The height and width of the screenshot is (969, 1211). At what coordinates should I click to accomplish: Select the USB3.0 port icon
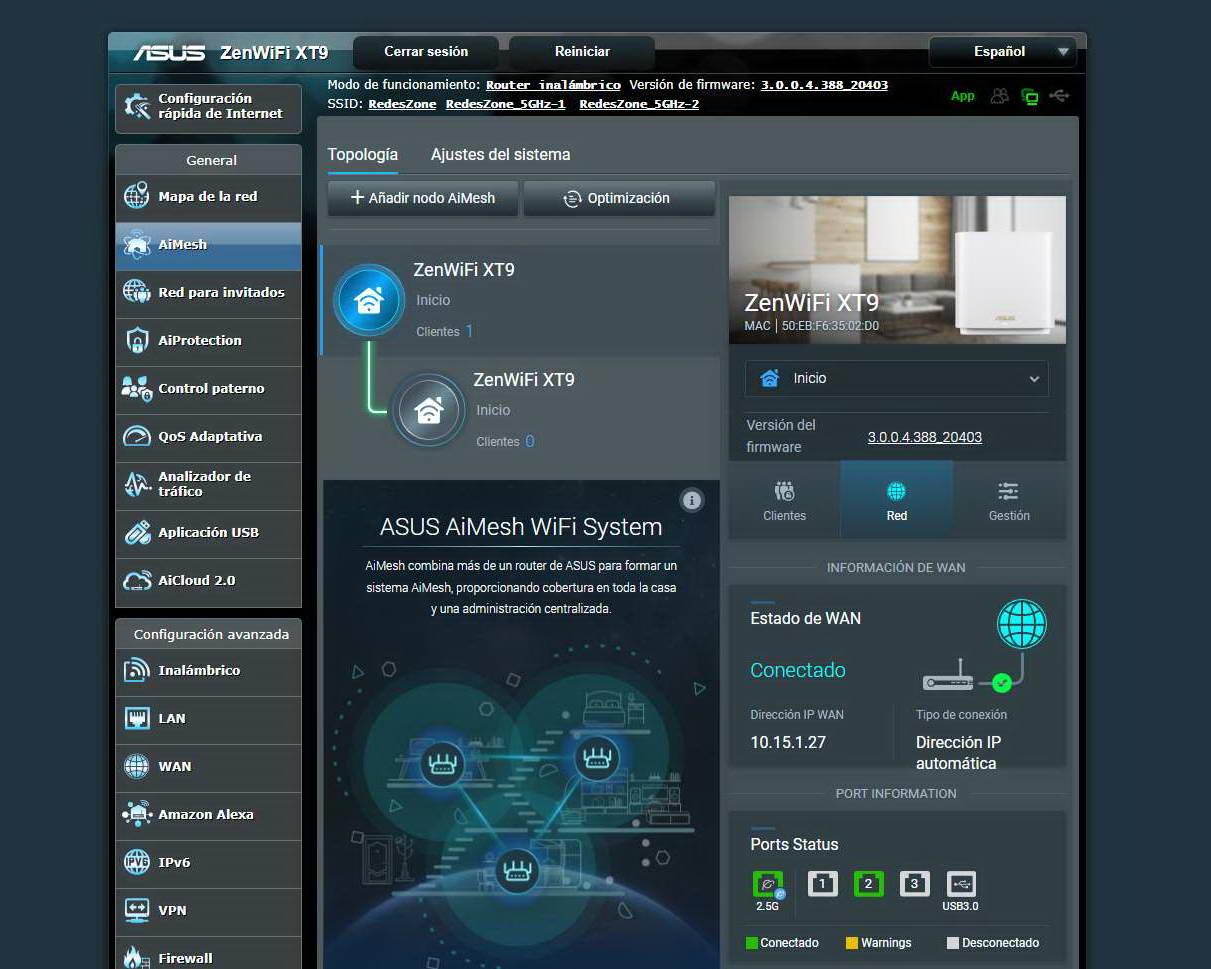(960, 884)
